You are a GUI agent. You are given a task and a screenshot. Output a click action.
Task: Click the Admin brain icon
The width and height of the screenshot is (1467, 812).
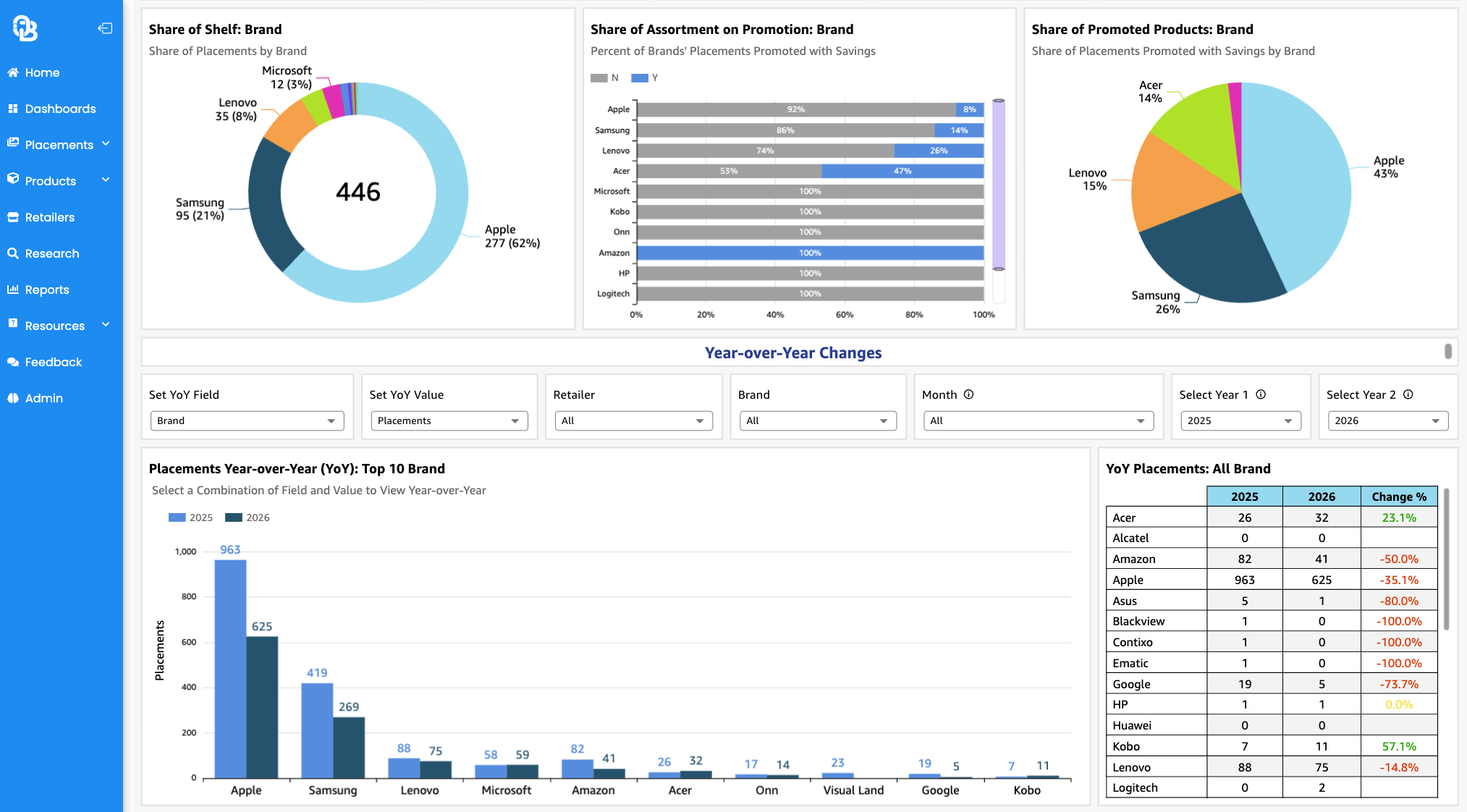13,398
